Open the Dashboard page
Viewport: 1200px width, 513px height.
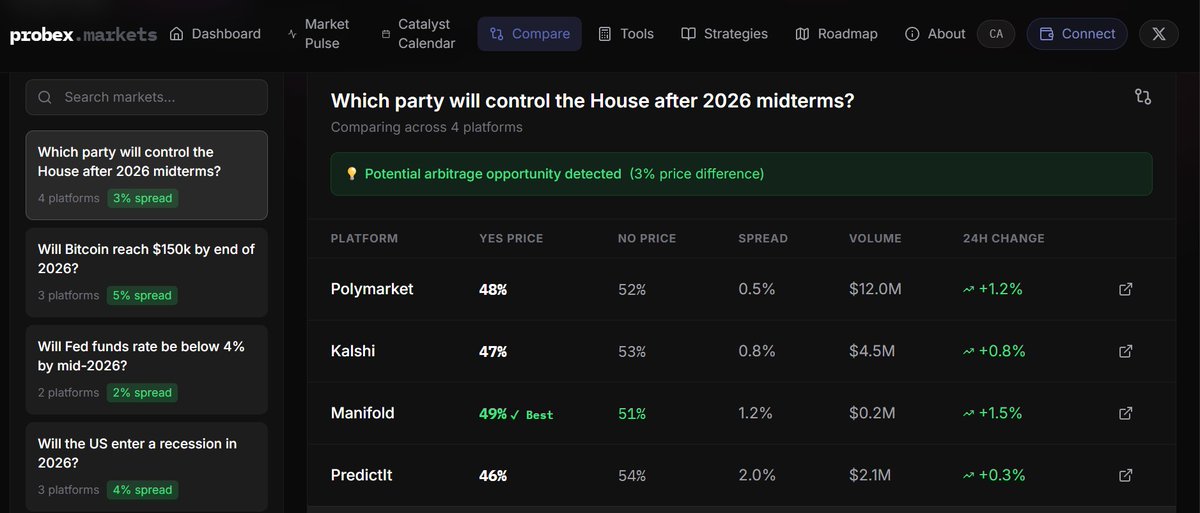pos(215,34)
